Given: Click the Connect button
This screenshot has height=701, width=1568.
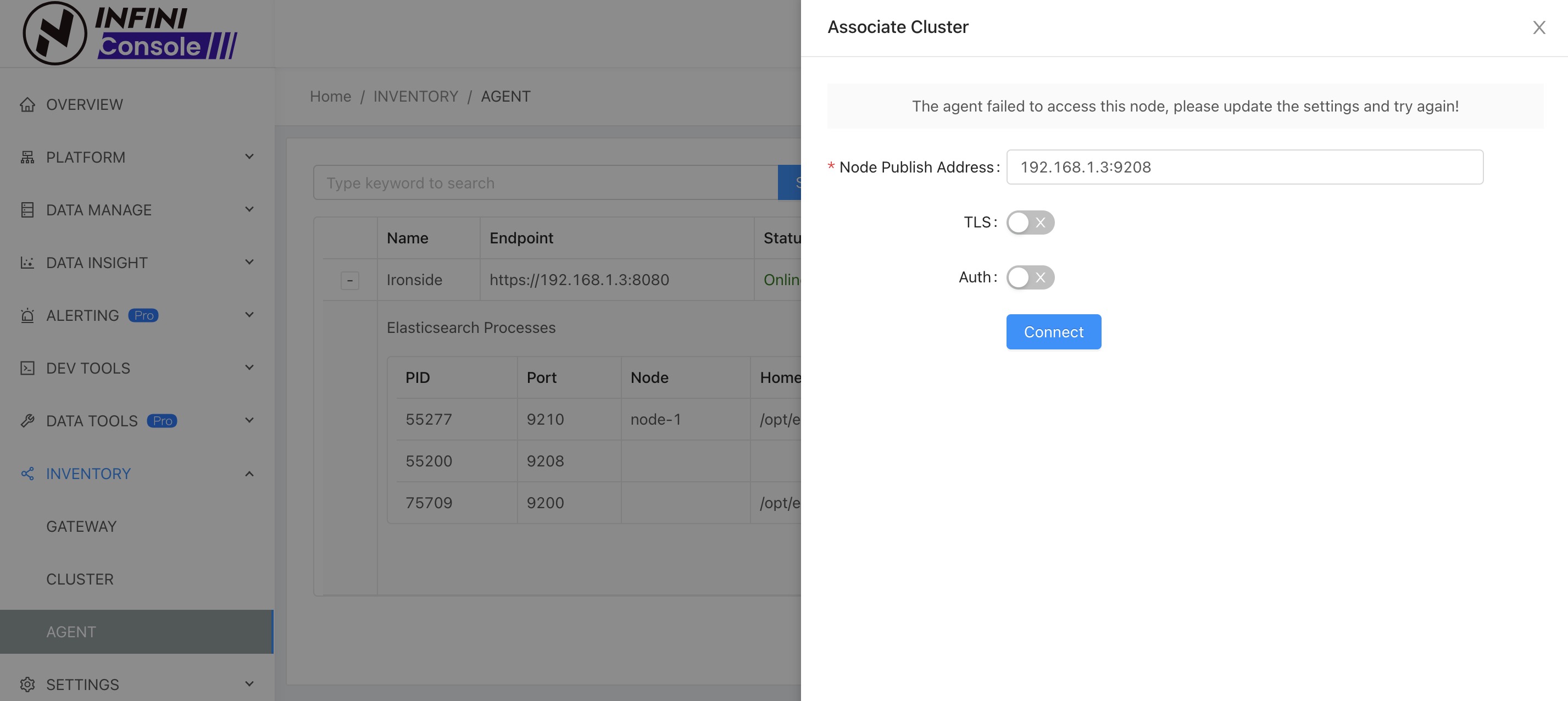Looking at the screenshot, I should [1053, 332].
